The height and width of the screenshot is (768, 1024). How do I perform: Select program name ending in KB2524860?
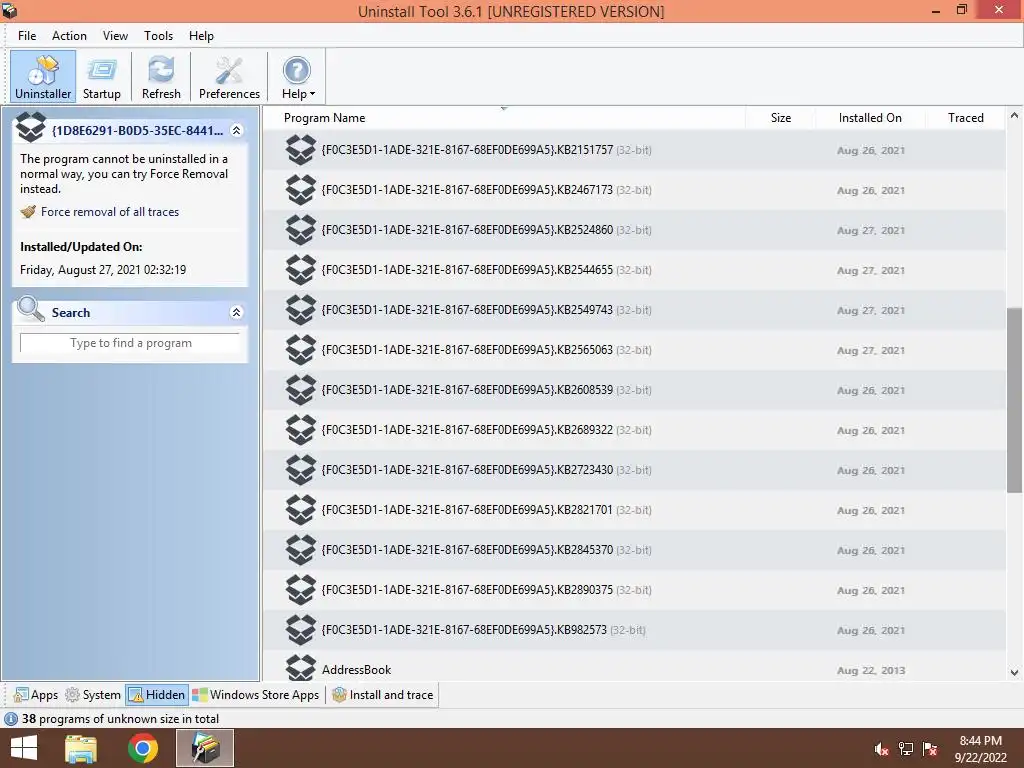pos(467,230)
